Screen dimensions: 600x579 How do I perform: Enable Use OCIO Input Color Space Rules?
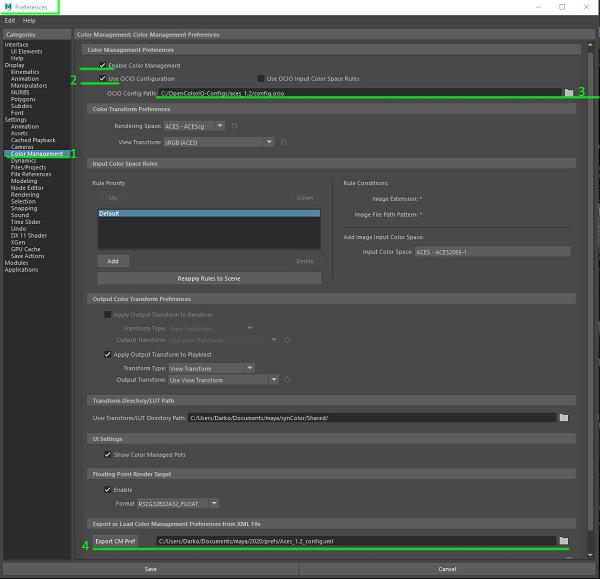(260, 78)
